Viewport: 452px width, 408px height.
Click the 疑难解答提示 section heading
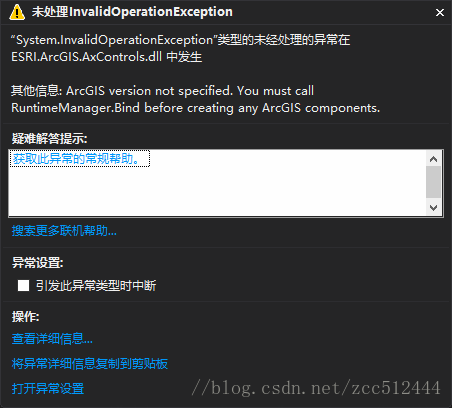49,139
